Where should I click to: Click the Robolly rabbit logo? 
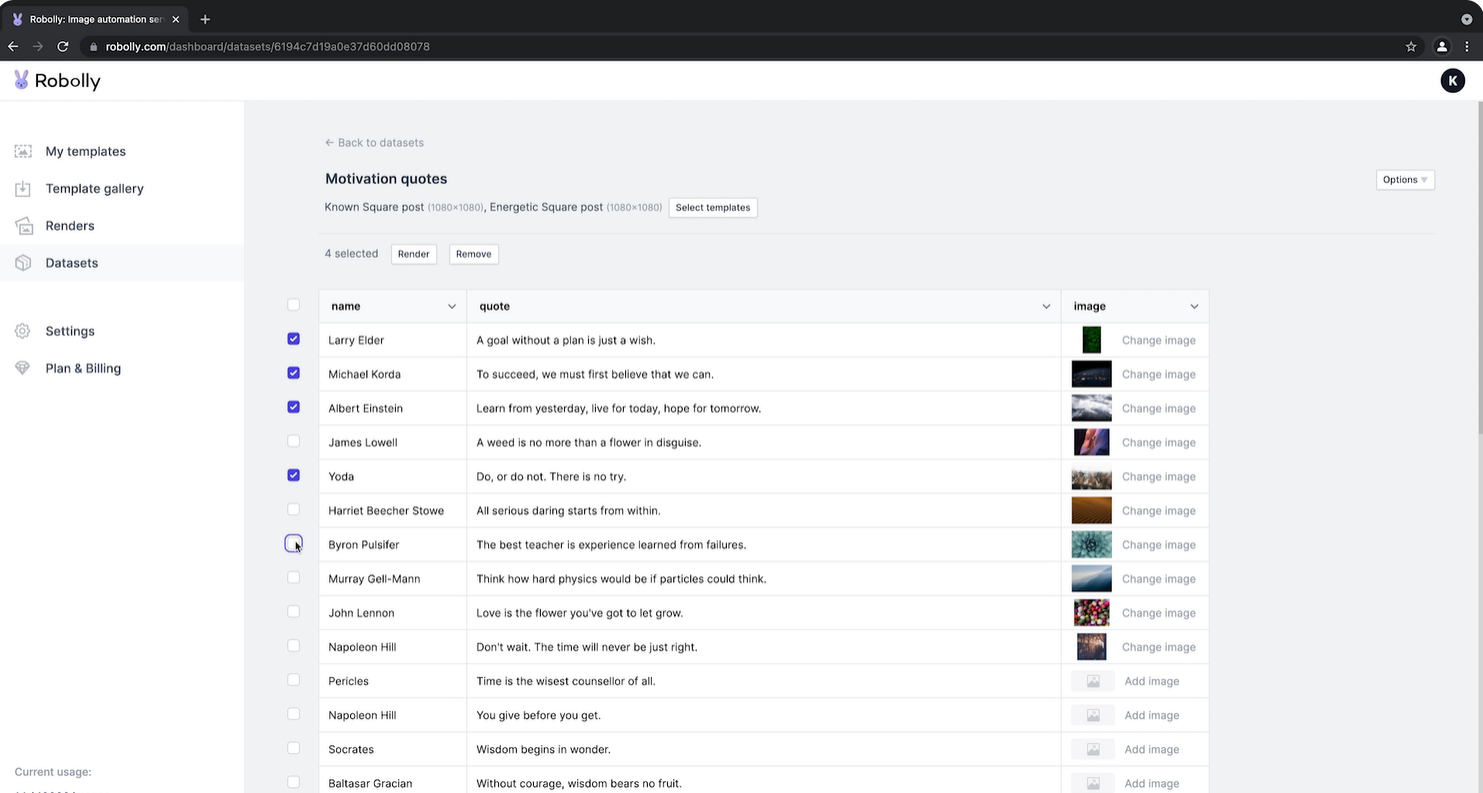21,80
